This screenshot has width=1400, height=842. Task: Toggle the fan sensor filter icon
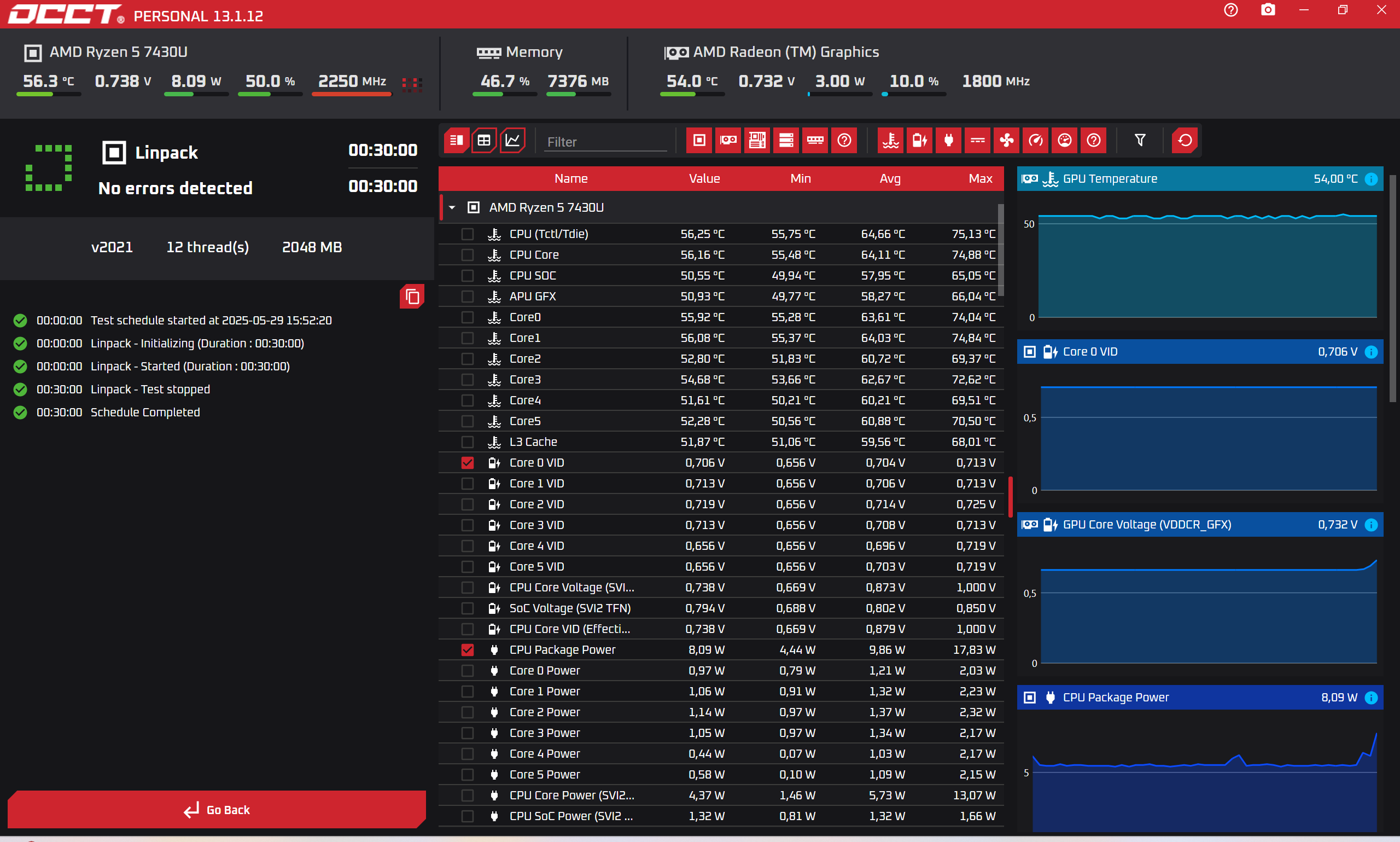pyautogui.click(x=1006, y=140)
